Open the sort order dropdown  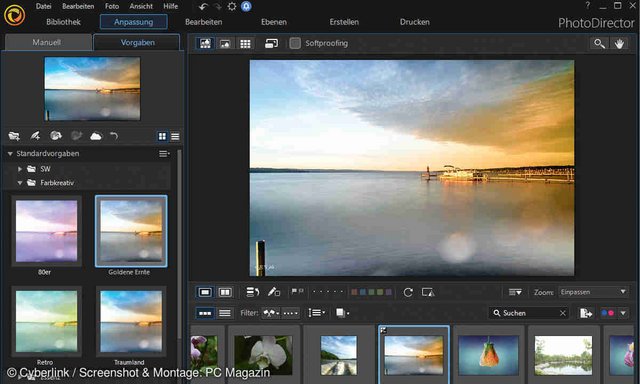(316, 313)
